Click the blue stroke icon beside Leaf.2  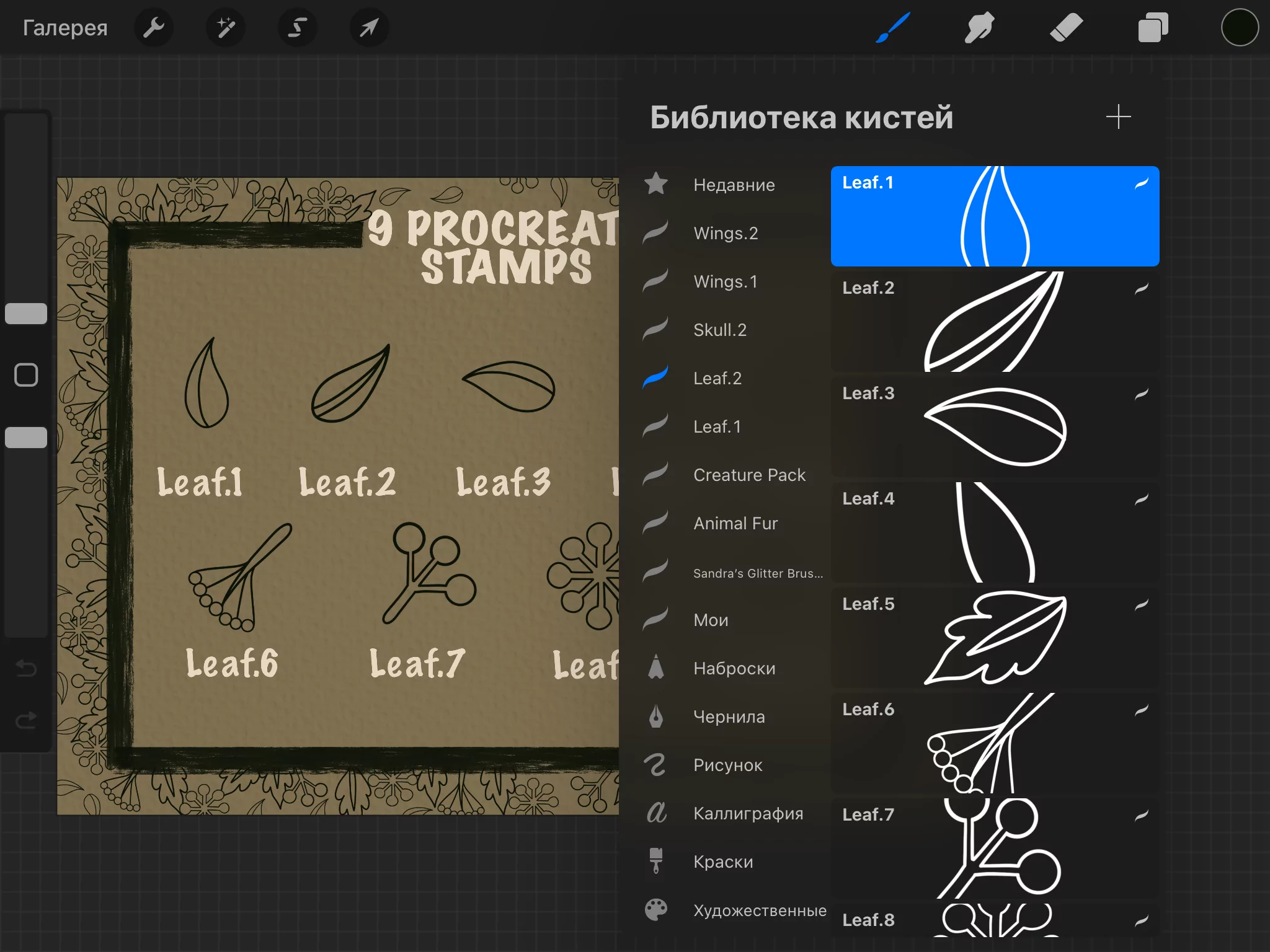pos(655,377)
